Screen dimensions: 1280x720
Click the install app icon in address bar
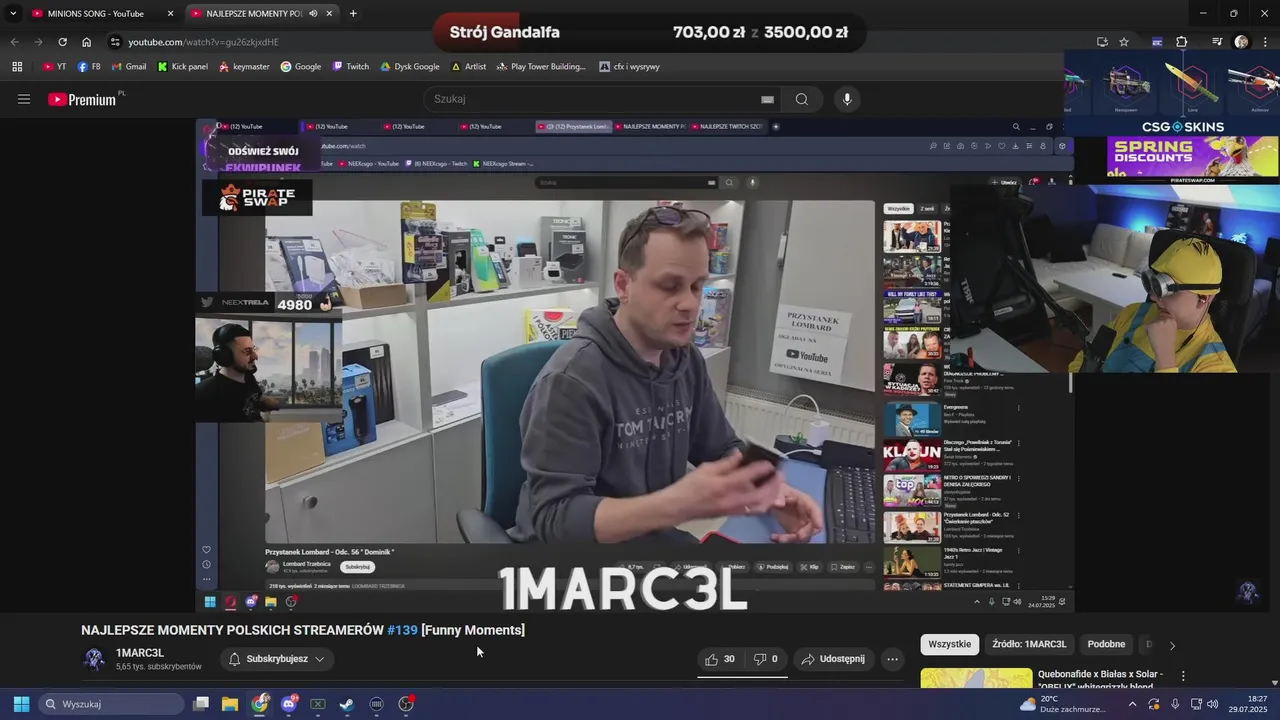click(1102, 42)
